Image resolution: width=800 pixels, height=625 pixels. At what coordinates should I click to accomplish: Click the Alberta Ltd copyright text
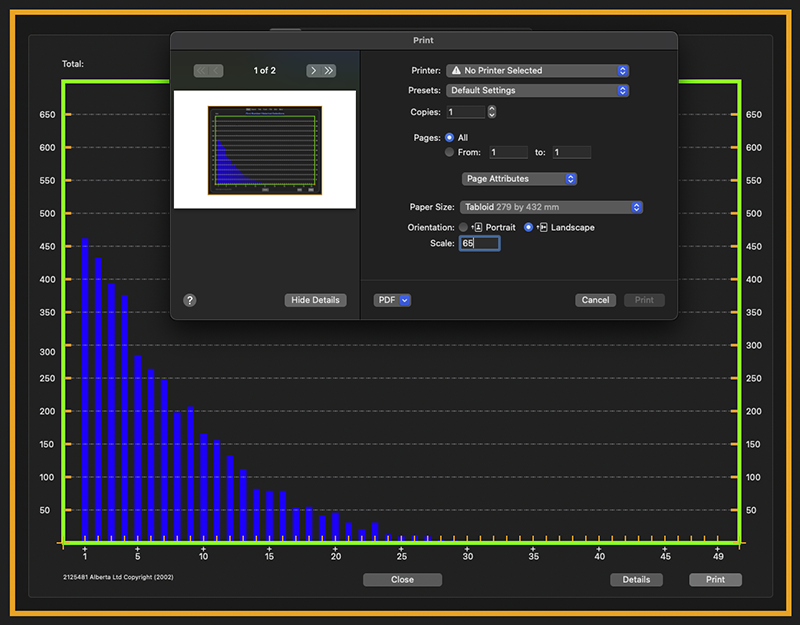118,578
